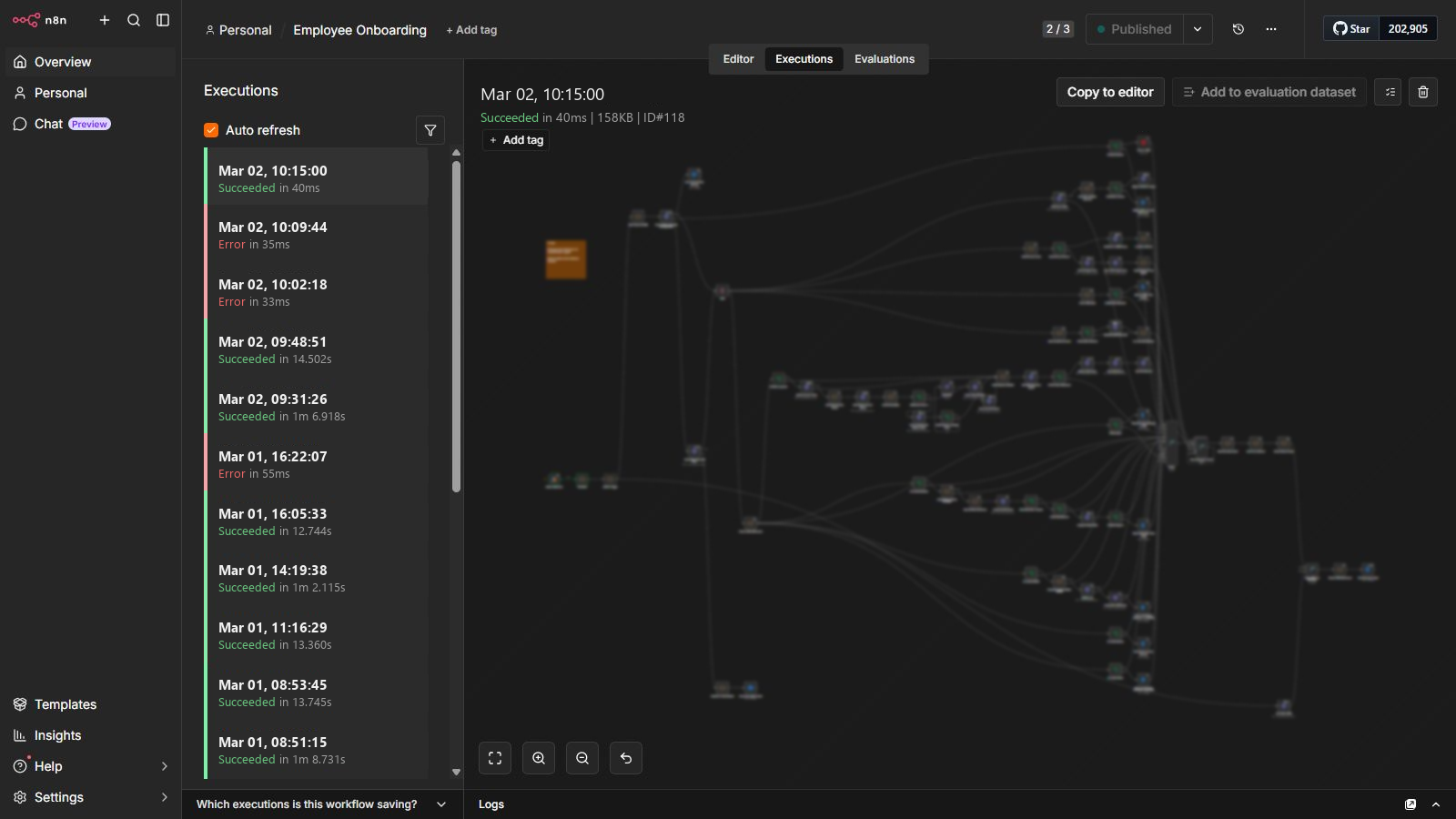
Task: Click scrollbar up arrow in executions list
Action: (x=456, y=153)
